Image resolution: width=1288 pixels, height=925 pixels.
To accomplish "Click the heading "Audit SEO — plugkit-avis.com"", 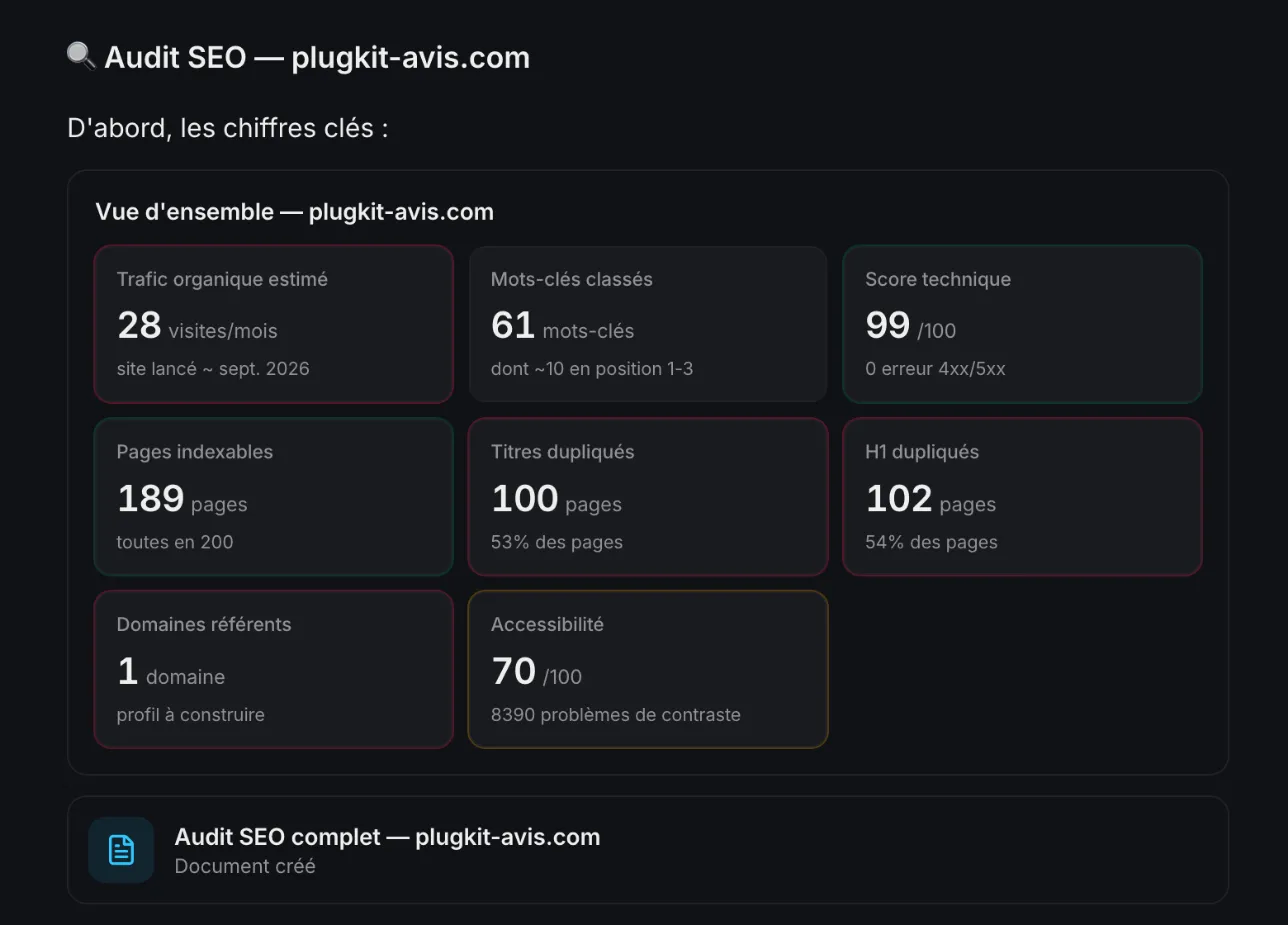I will [x=317, y=57].
